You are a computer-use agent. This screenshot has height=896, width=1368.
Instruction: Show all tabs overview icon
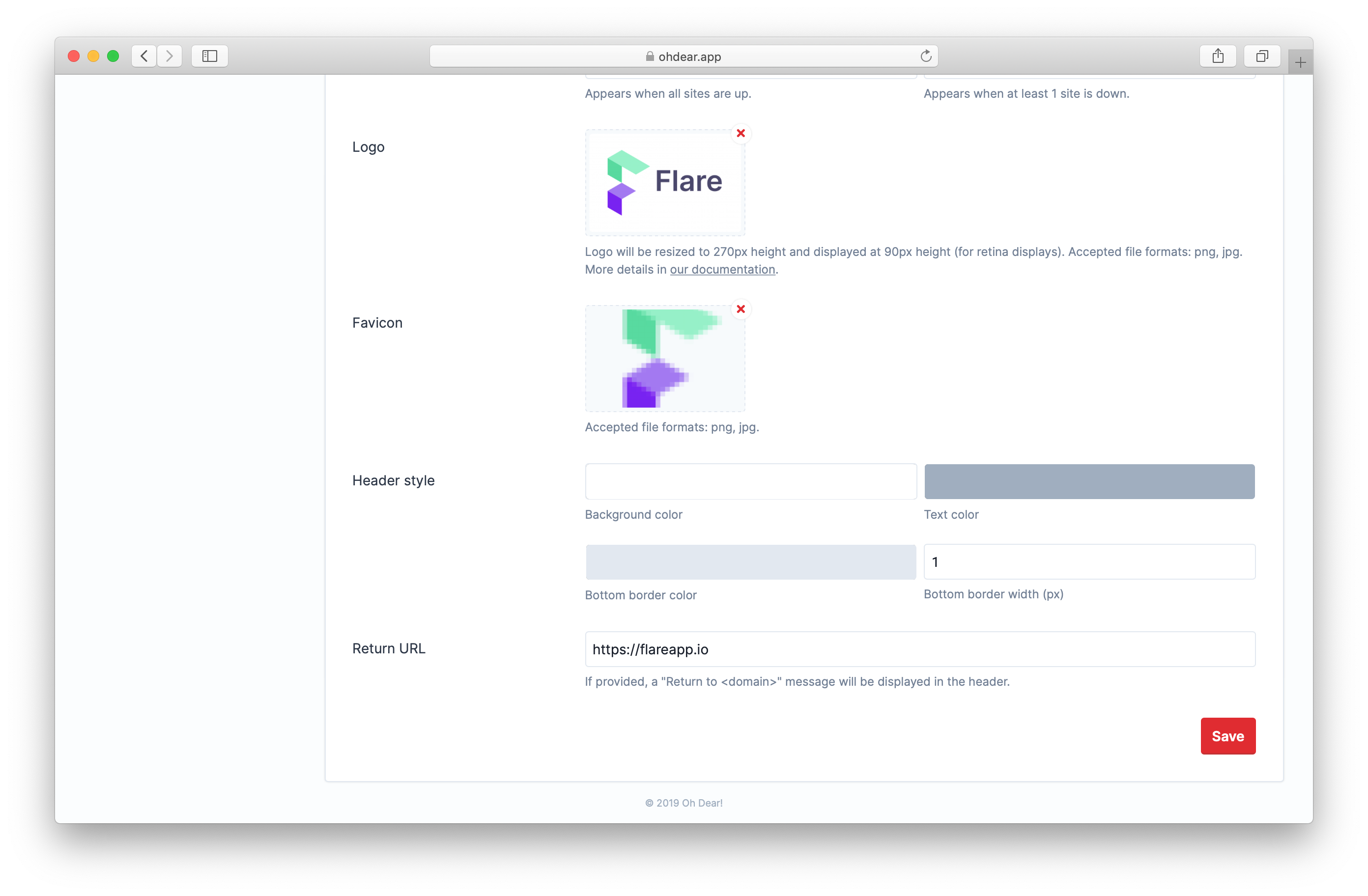point(1262,56)
